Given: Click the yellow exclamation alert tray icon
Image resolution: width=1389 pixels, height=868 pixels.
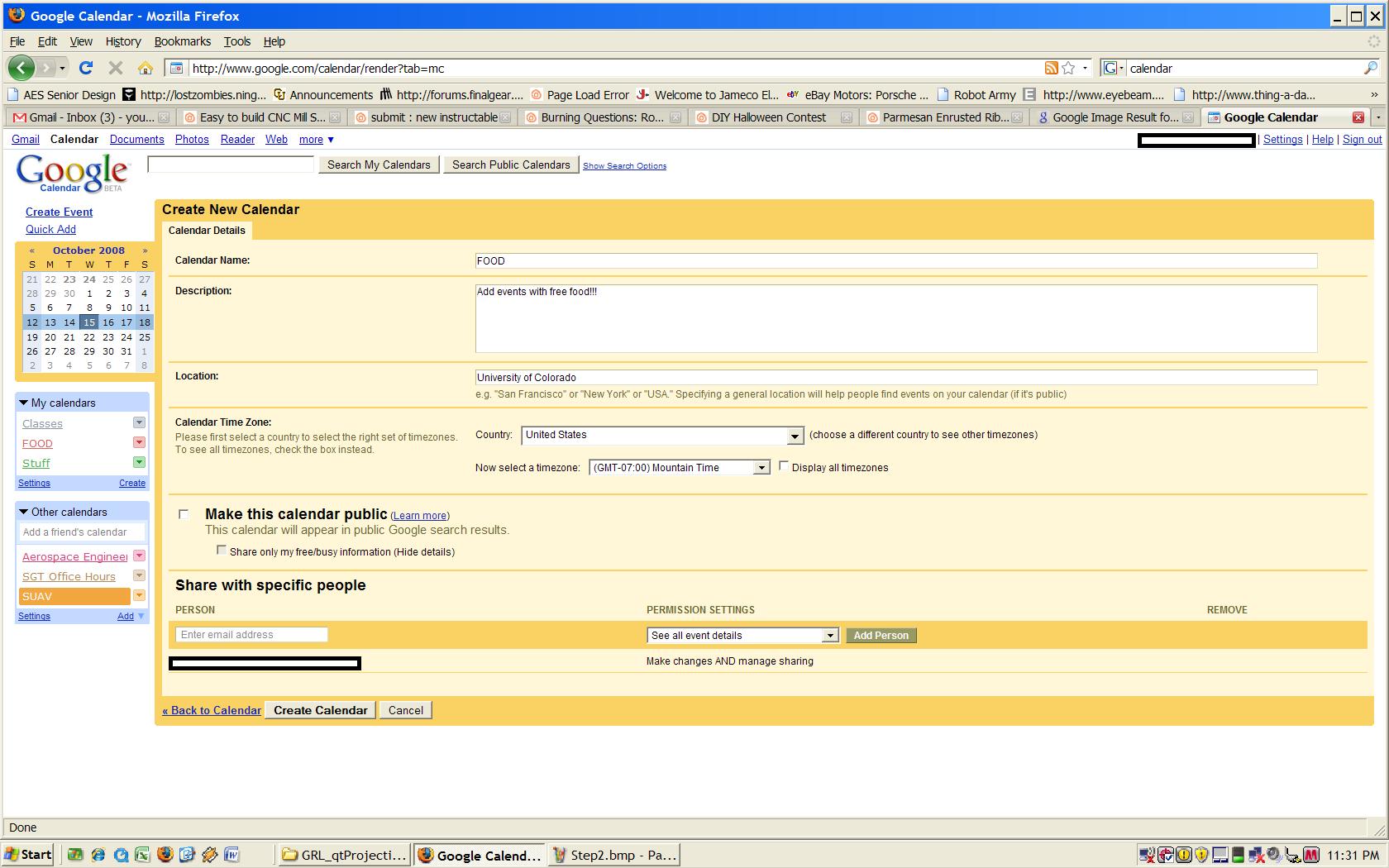Looking at the screenshot, I should click(x=1183, y=855).
